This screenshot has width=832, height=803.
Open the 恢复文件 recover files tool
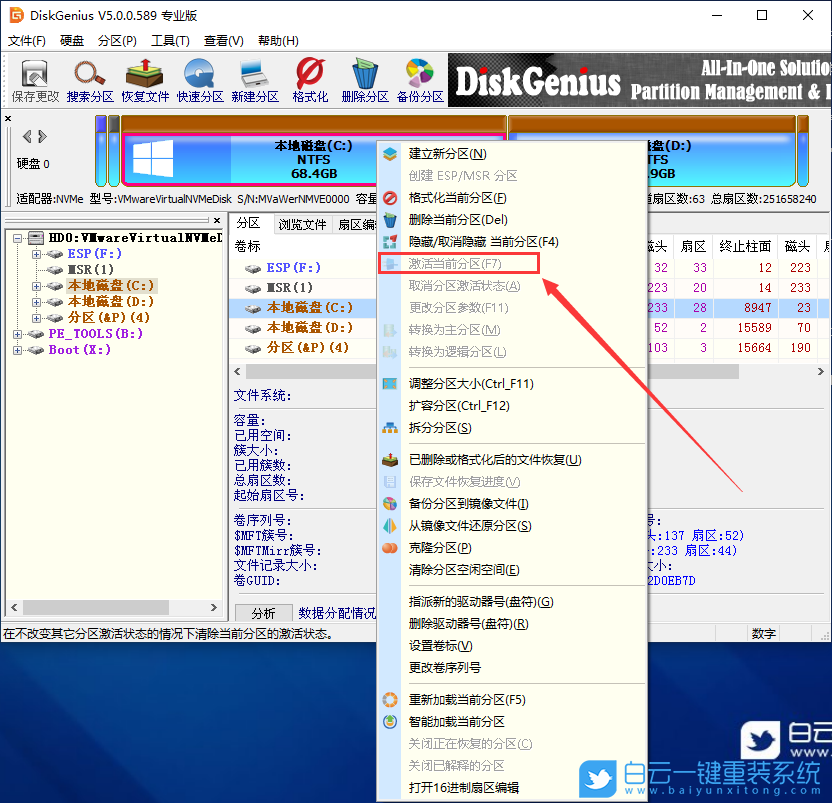(x=145, y=80)
